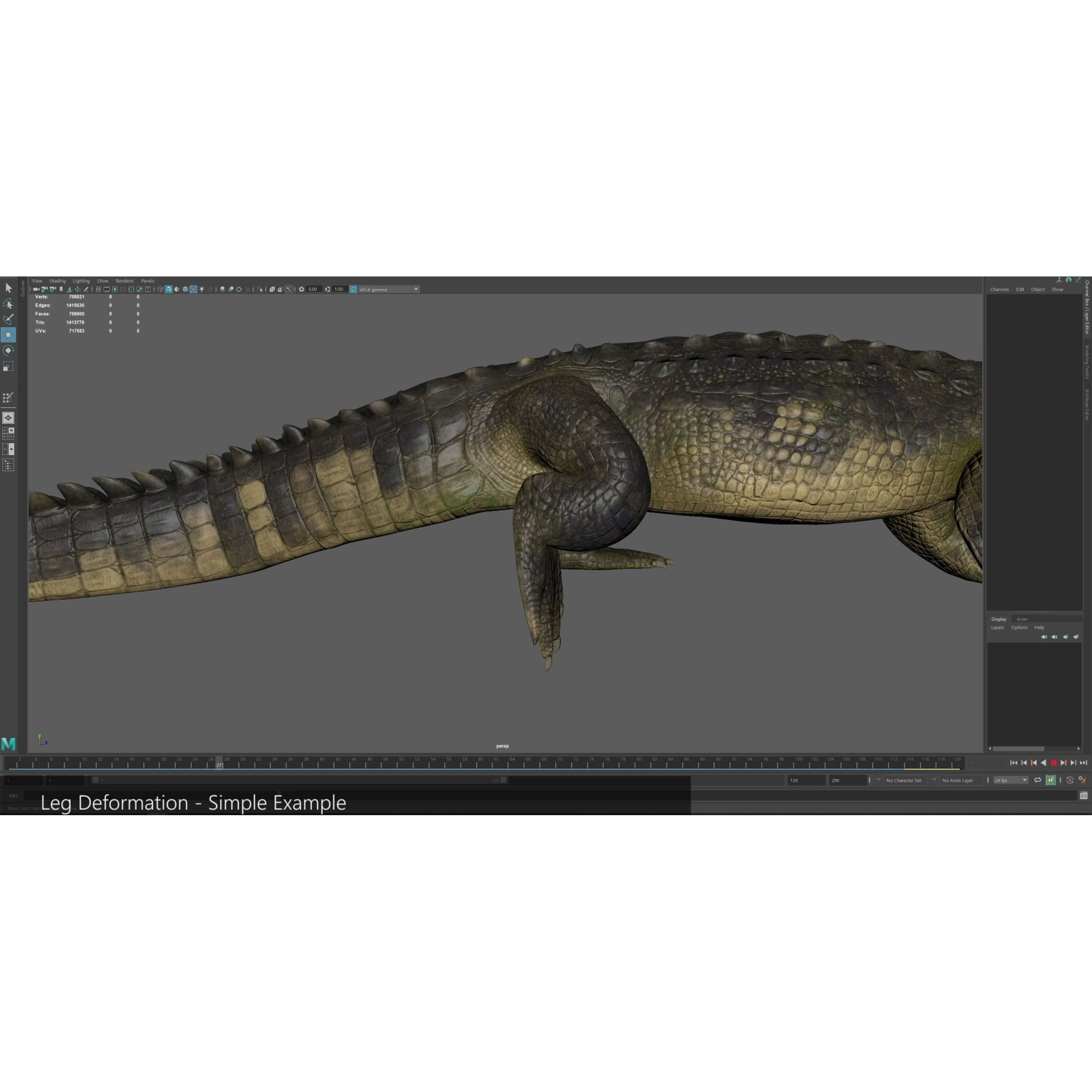Toggle the Film Gate display icon
Viewport: 1092px width, 1092px height.
point(107,289)
